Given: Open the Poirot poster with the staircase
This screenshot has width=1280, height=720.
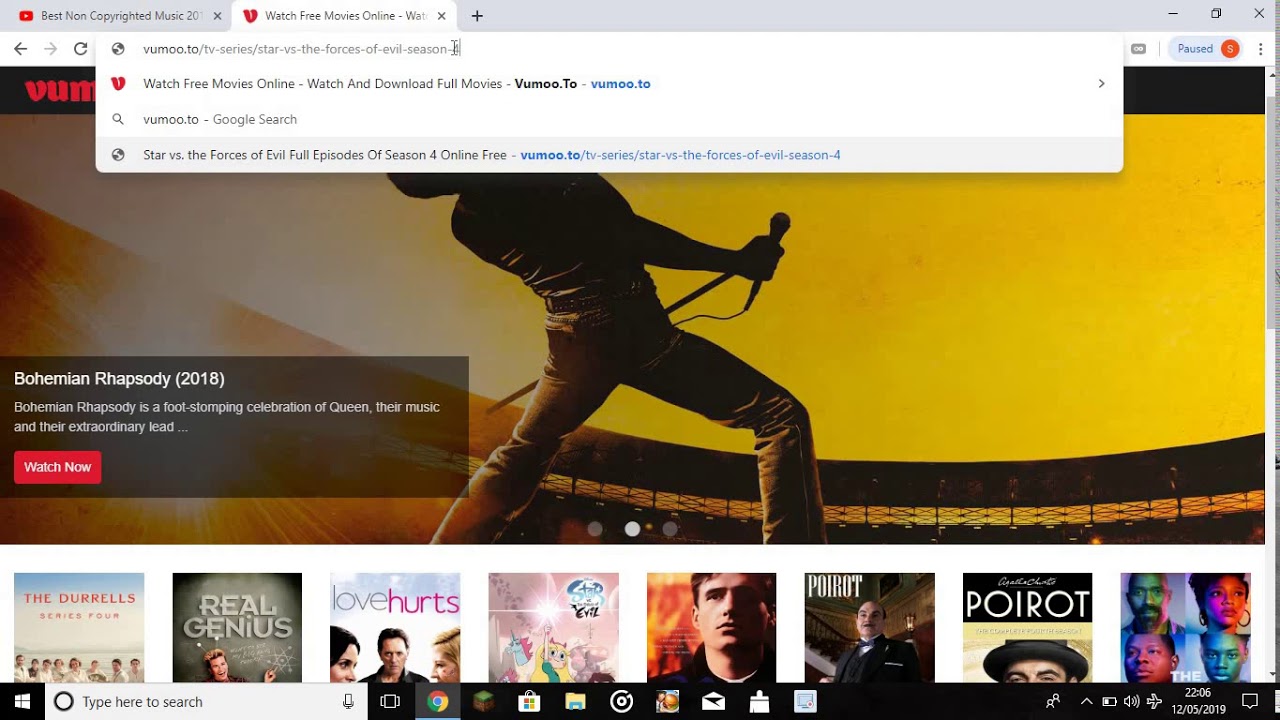Looking at the screenshot, I should coord(869,628).
